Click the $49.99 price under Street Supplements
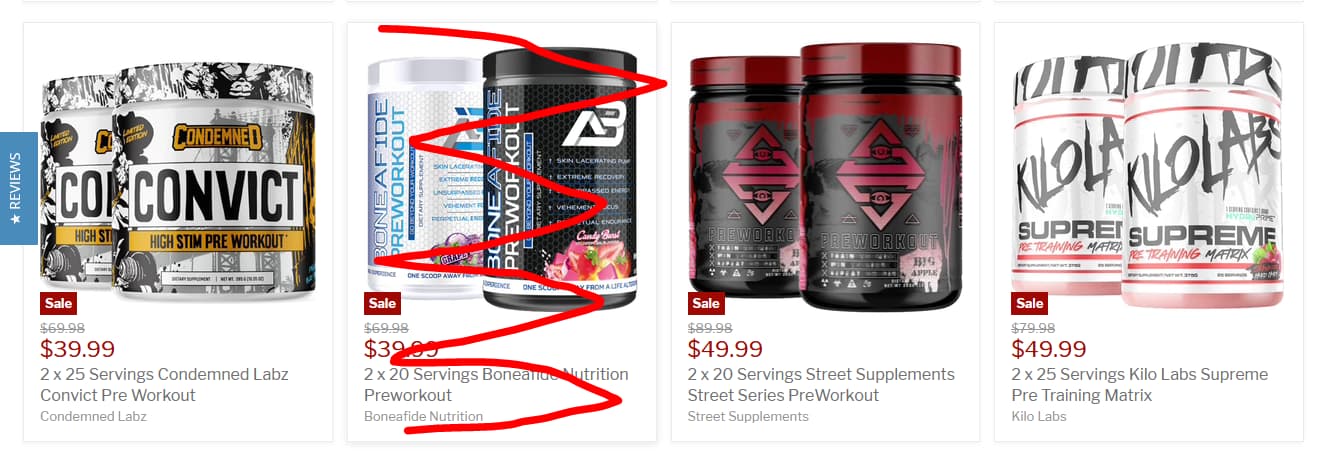The height and width of the screenshot is (458, 1326). point(725,349)
